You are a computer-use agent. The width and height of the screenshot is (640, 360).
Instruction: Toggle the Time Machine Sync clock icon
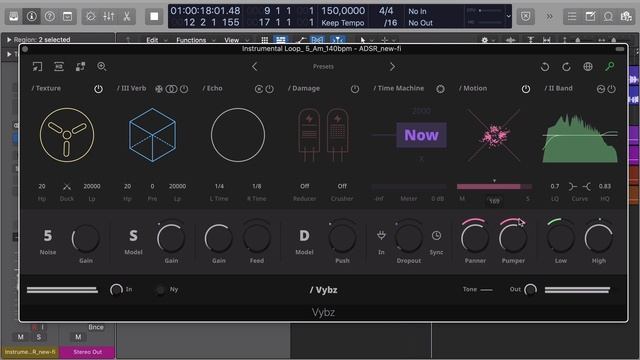[x=436, y=236]
